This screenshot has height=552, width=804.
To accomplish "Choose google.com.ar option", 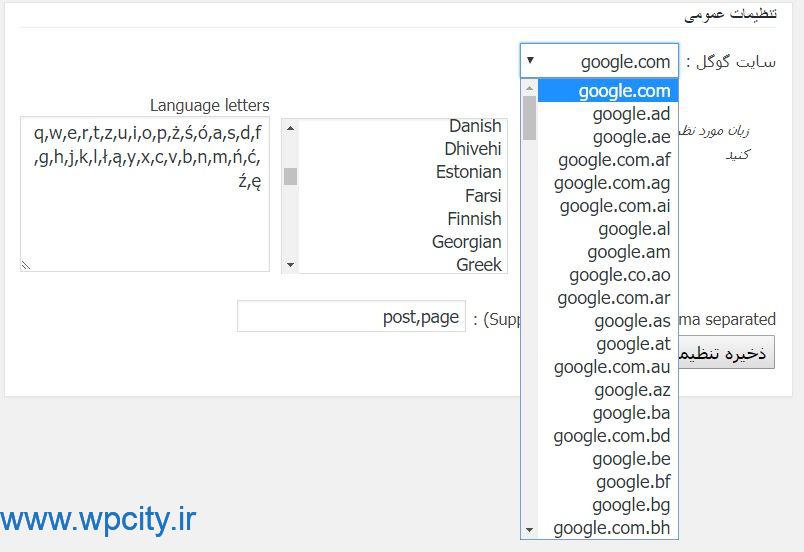I will [608, 298].
